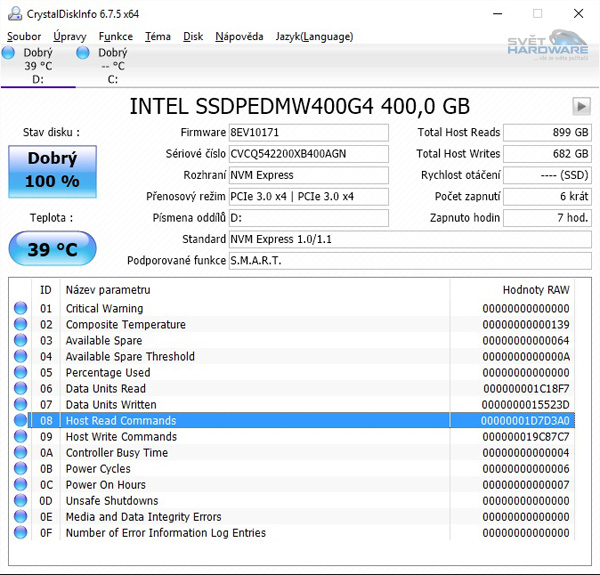Minimize the CrystalDiskInfo window

click(x=497, y=14)
